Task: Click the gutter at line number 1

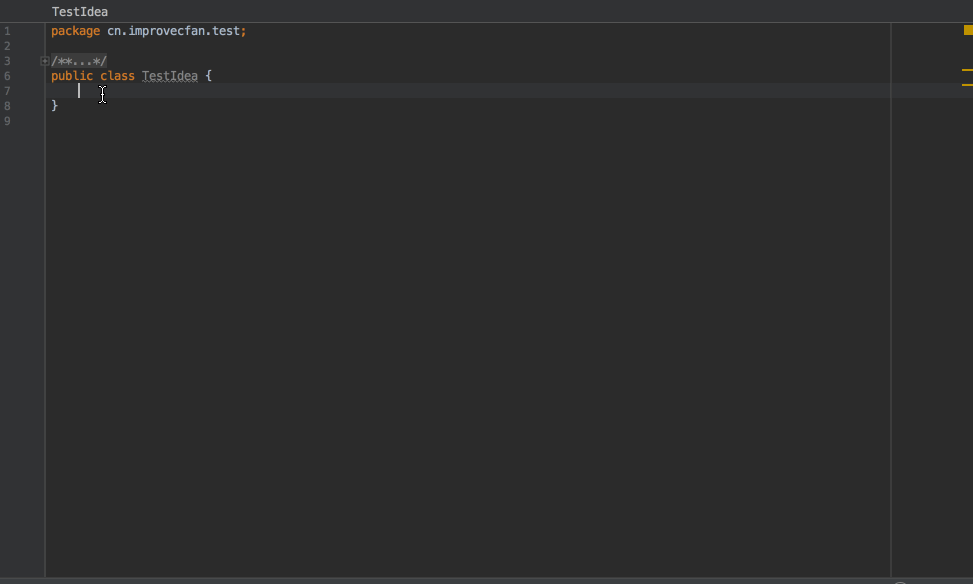Action: (7, 31)
